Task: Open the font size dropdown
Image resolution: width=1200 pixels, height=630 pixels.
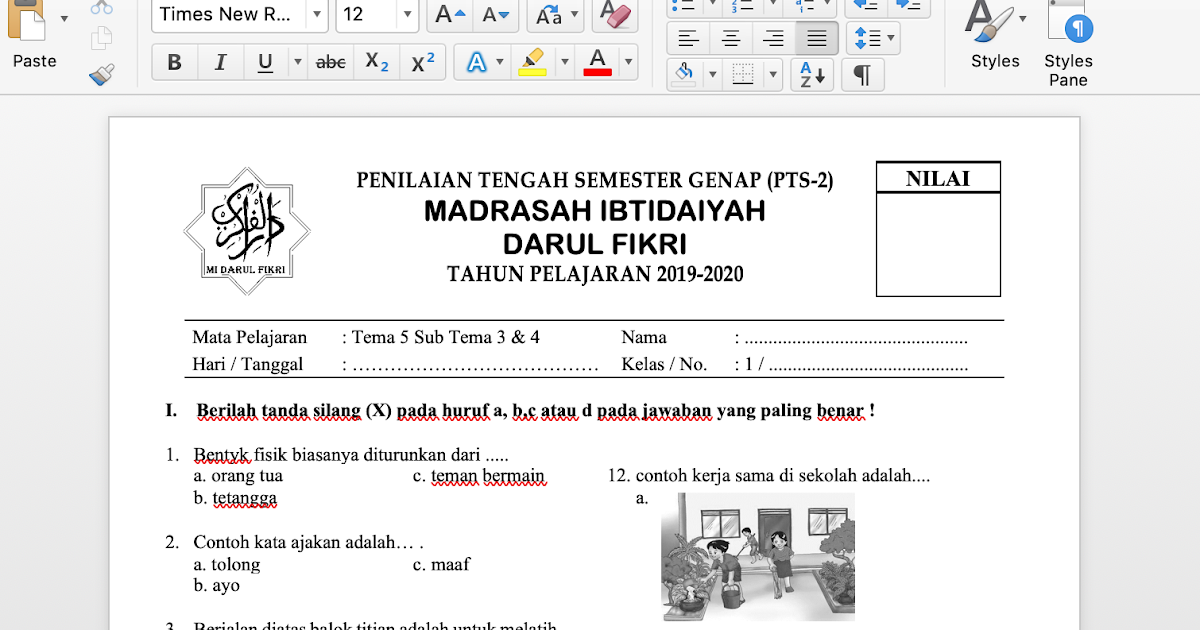Action: 406,16
